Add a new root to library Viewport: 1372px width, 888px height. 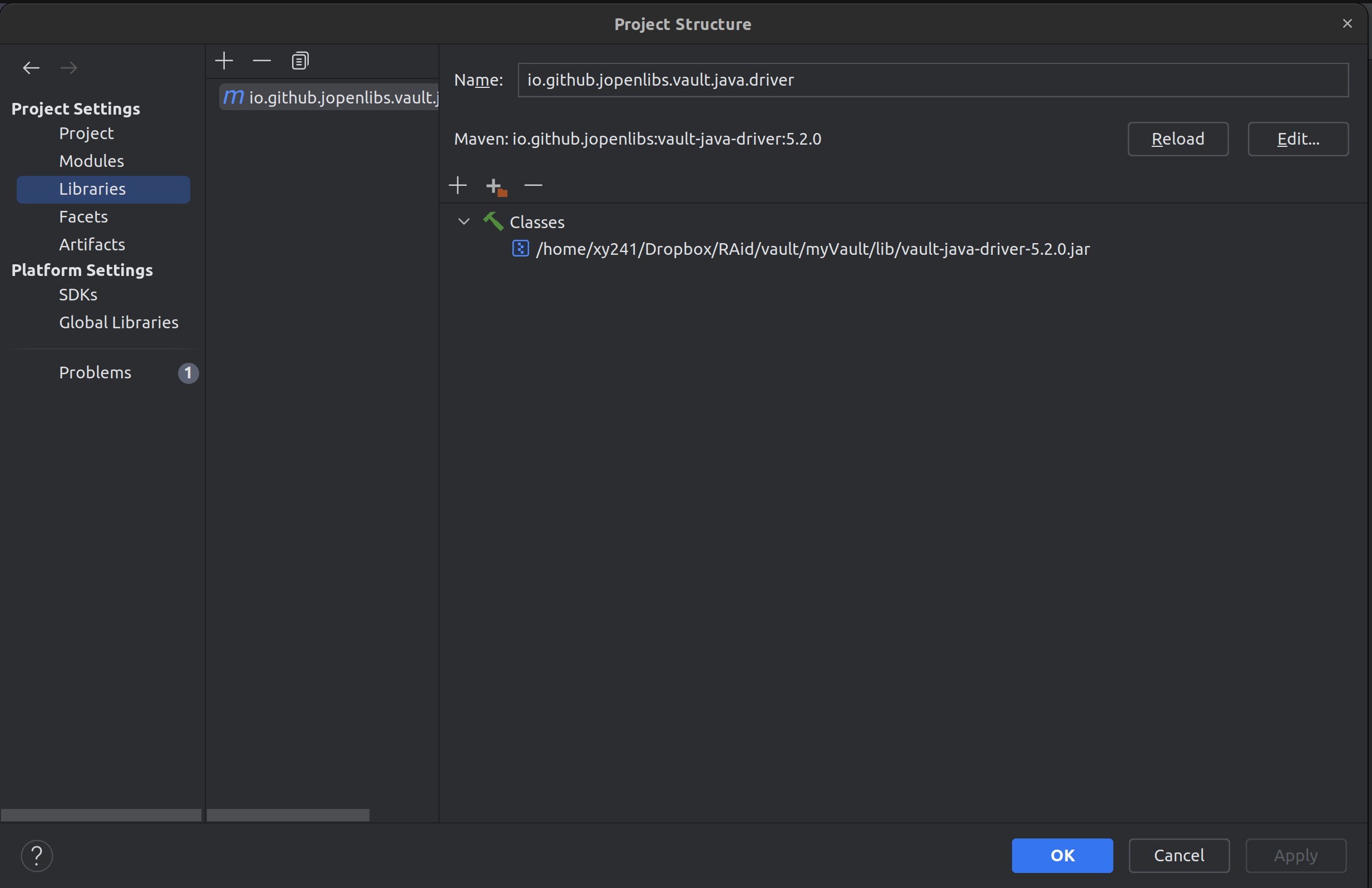[458, 185]
